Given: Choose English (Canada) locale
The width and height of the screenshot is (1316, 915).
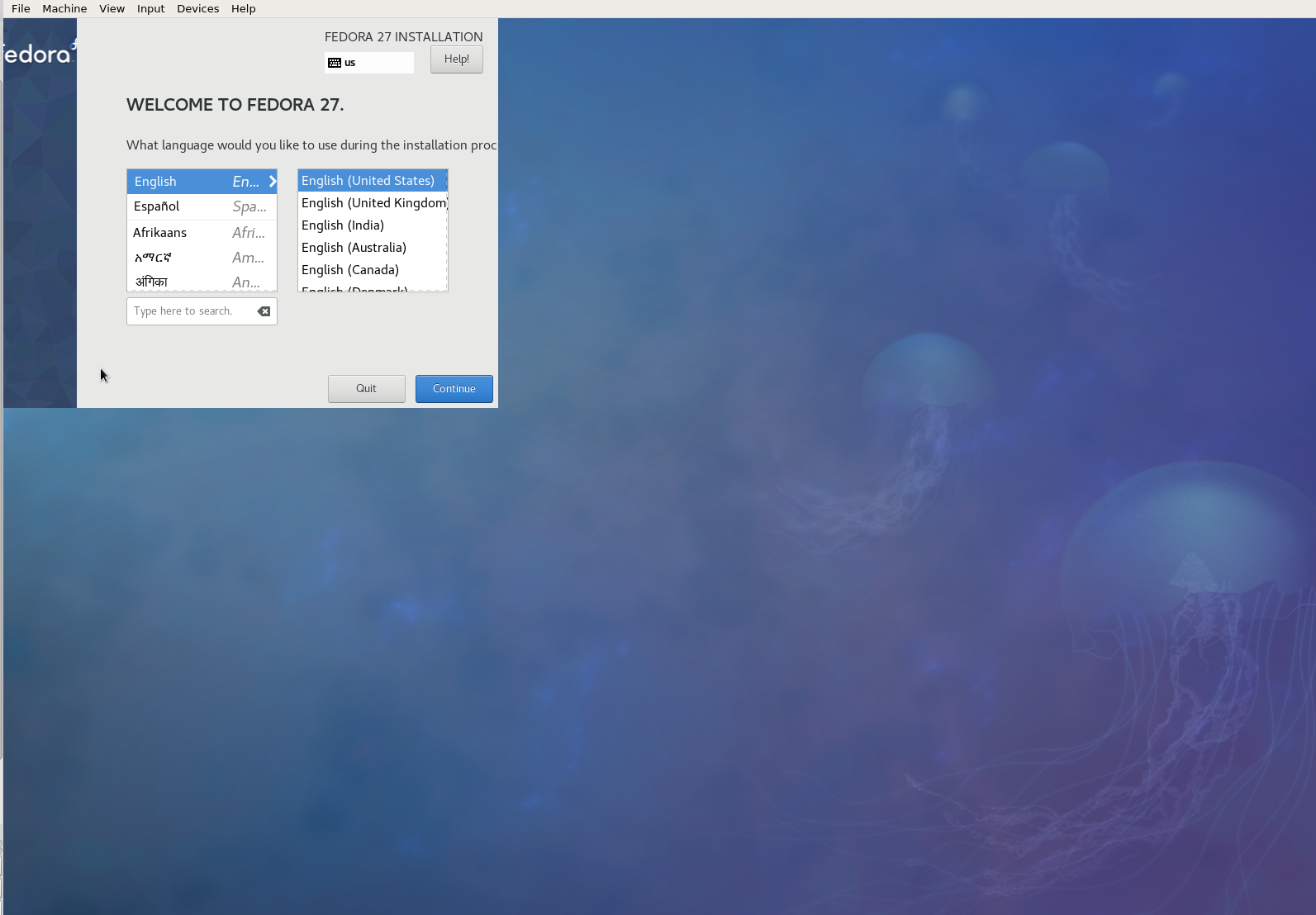Looking at the screenshot, I should tap(373, 270).
